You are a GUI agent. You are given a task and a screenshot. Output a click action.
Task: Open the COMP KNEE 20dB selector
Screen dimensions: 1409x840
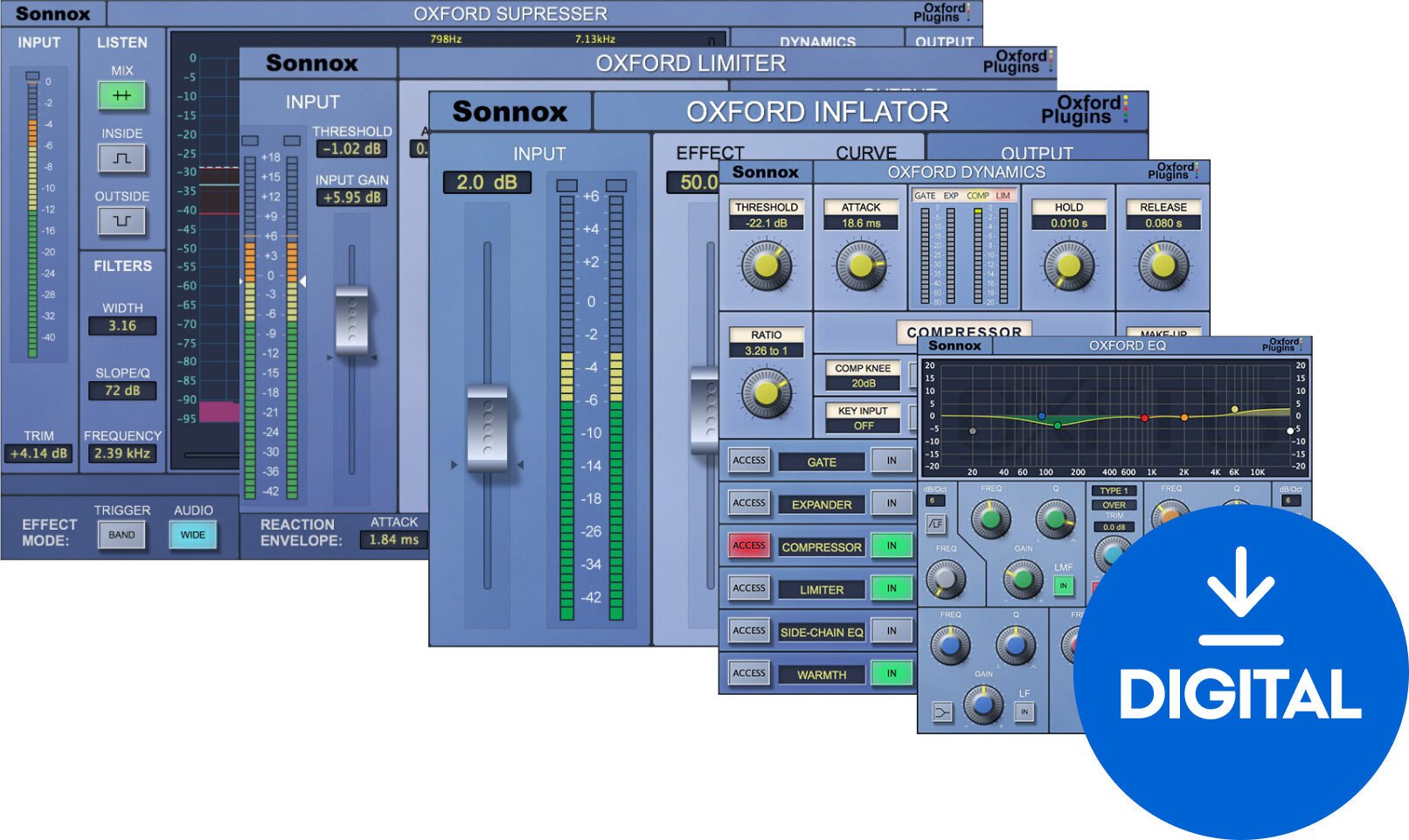tap(864, 376)
